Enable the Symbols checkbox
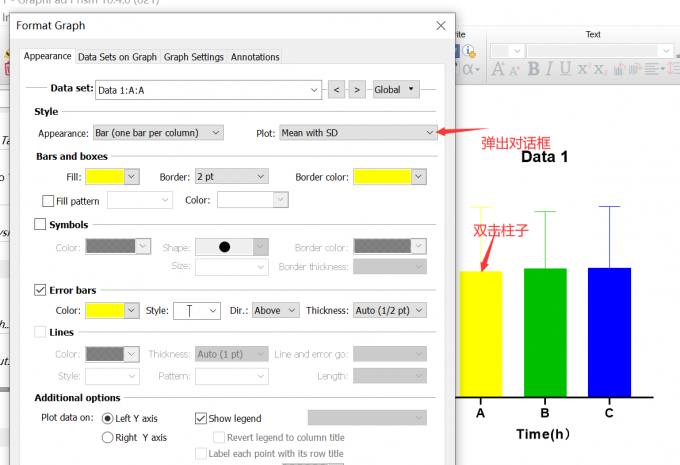Viewport: 680px width, 465px height. [41, 224]
